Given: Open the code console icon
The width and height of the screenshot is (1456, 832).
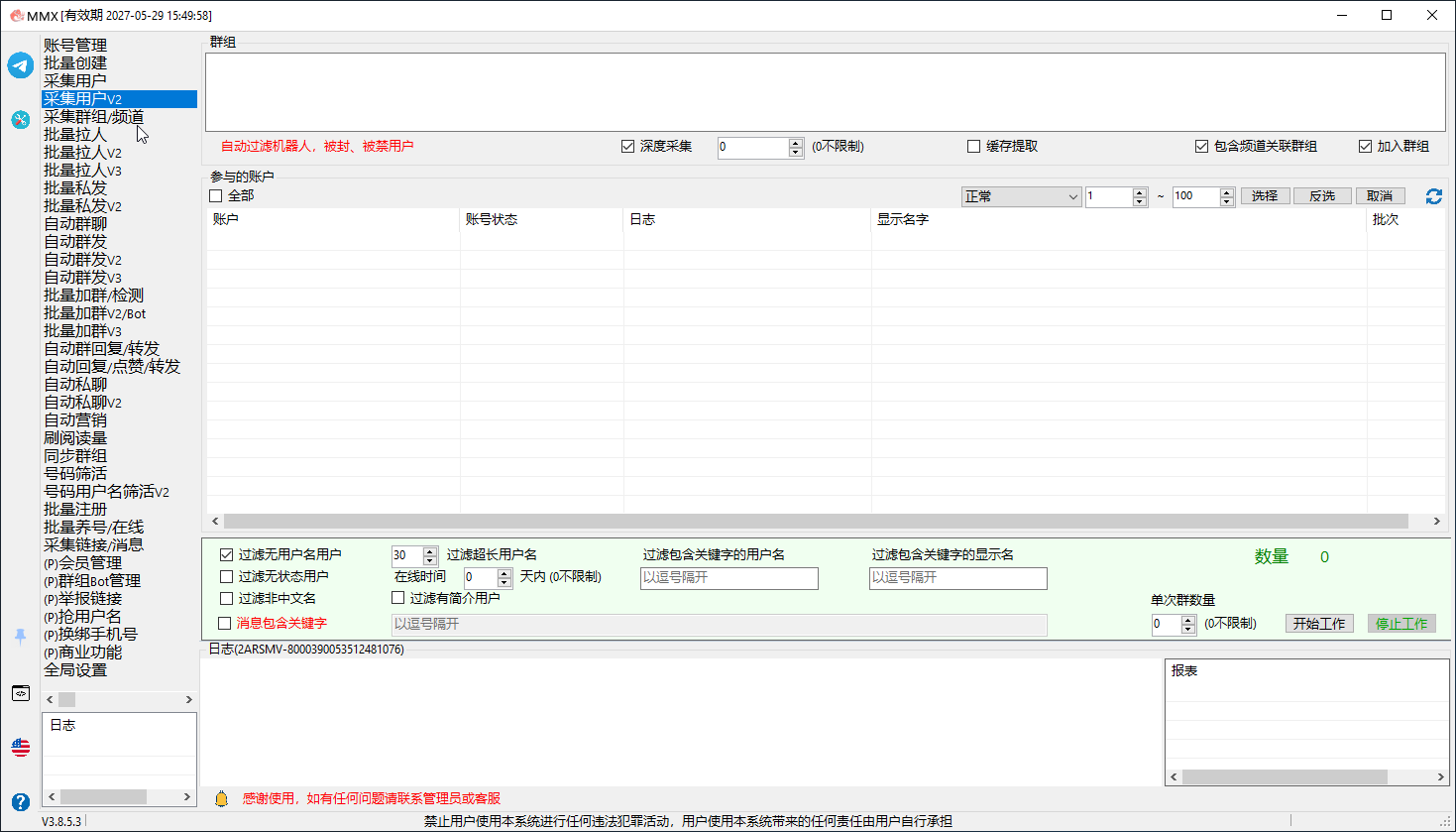Looking at the screenshot, I should (21, 693).
